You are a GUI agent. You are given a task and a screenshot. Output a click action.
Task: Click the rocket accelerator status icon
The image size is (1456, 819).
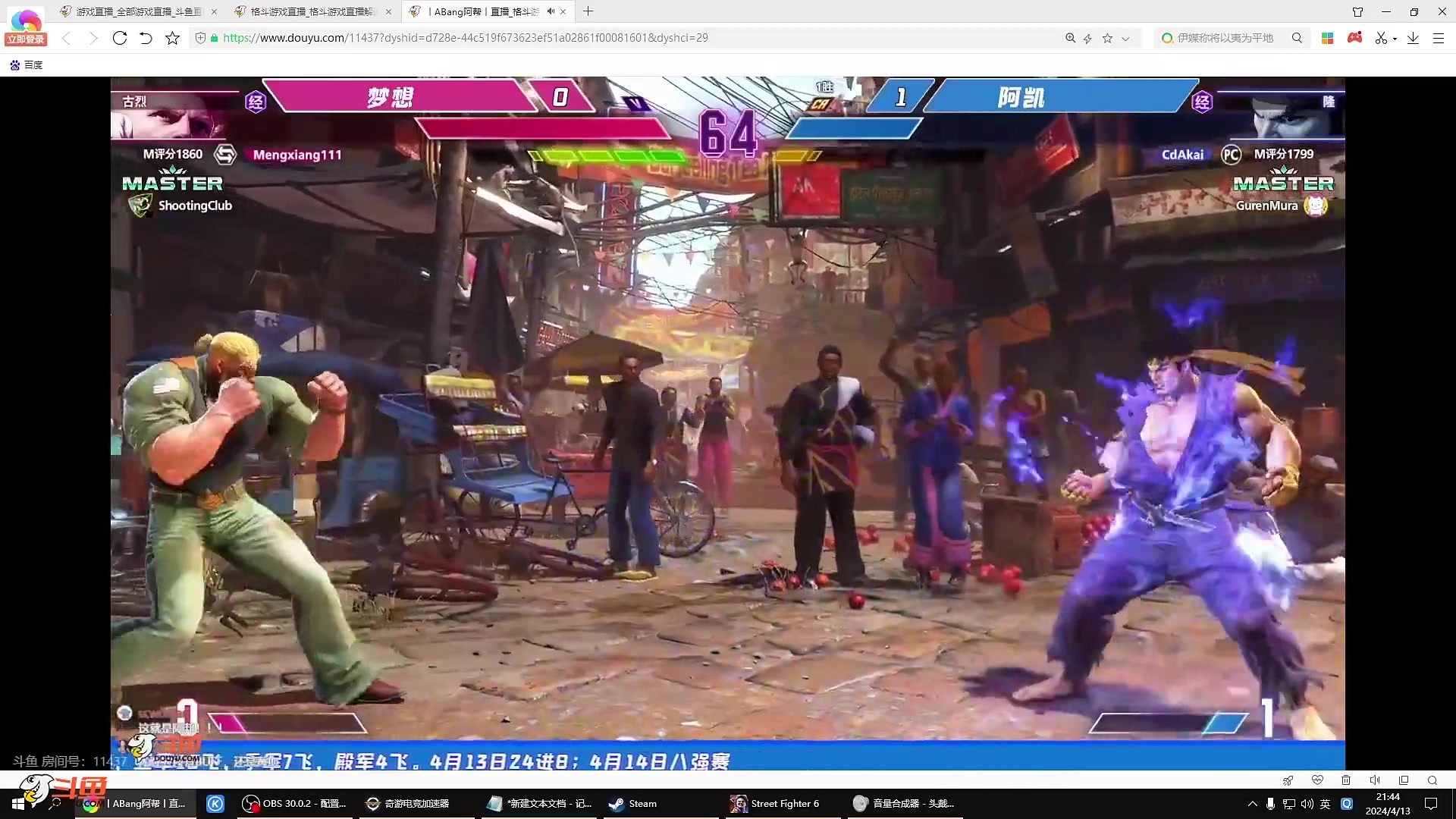pyautogui.click(x=1288, y=780)
